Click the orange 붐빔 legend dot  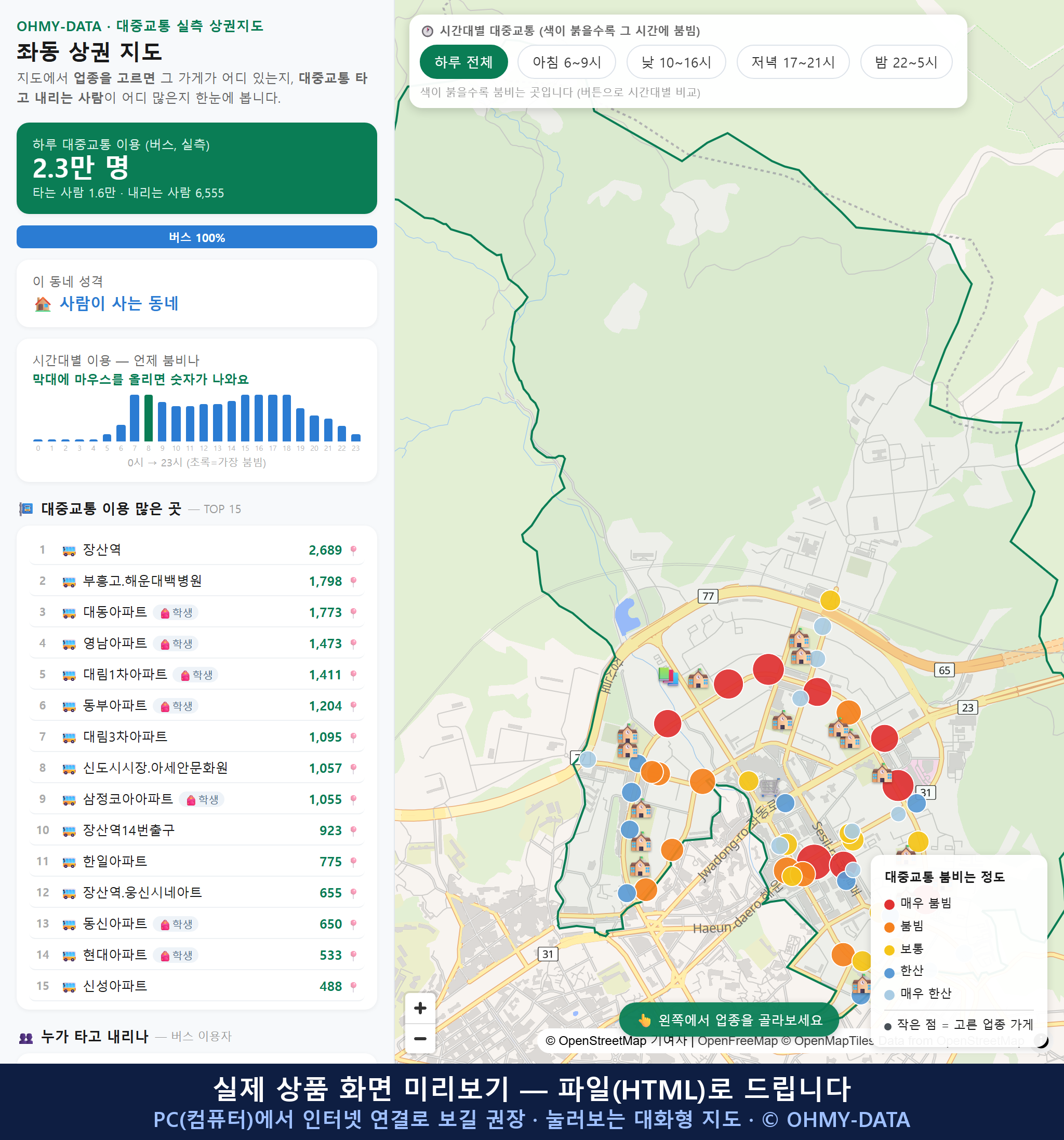pos(889,927)
